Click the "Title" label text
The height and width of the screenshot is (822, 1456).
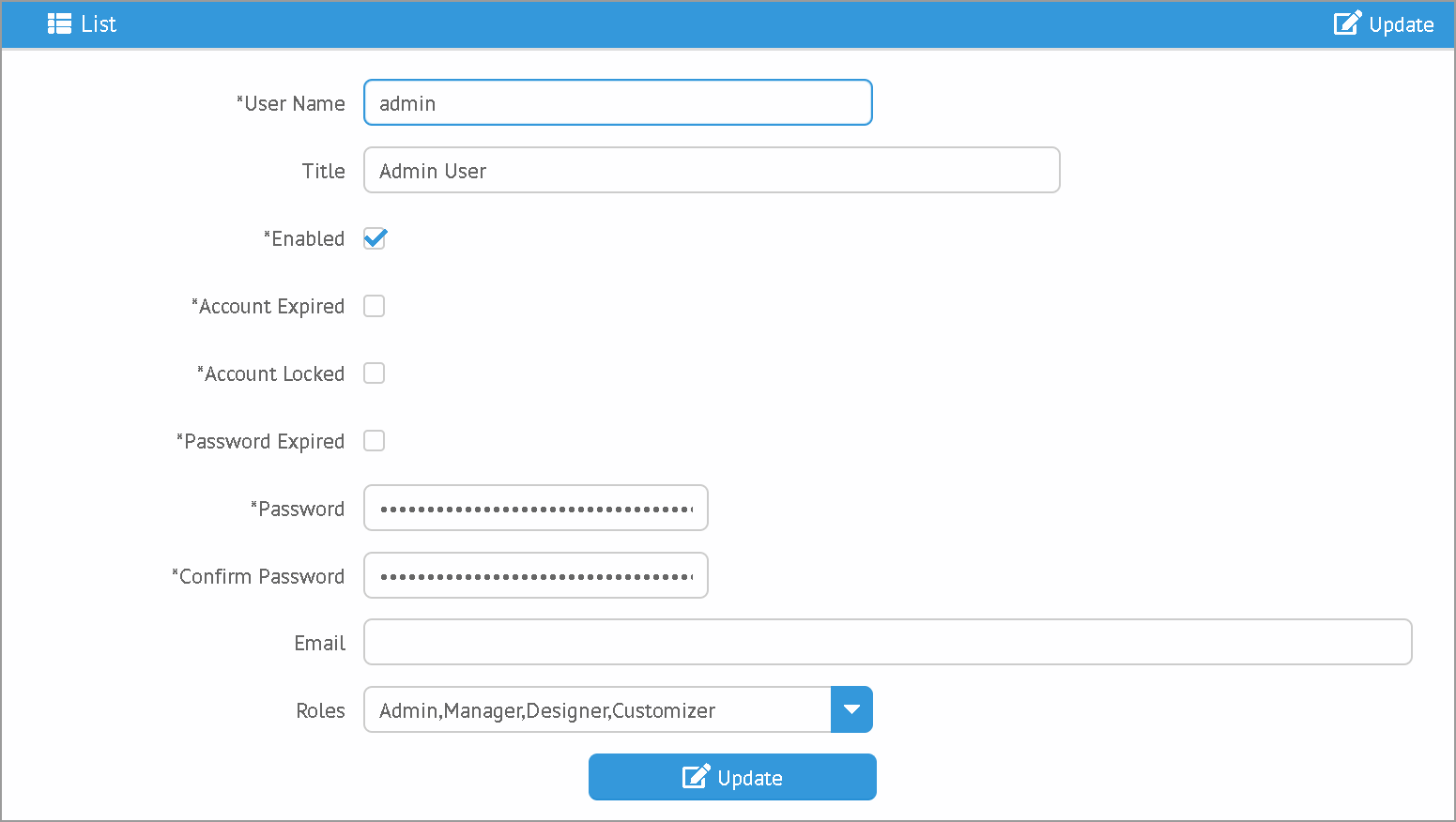324,171
